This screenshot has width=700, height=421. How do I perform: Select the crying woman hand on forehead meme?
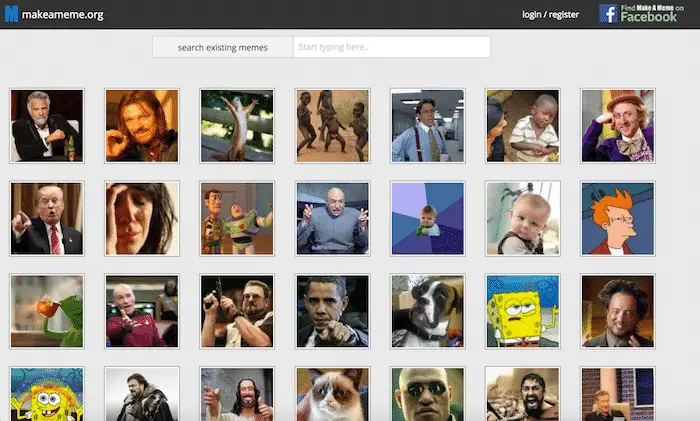coord(142,219)
